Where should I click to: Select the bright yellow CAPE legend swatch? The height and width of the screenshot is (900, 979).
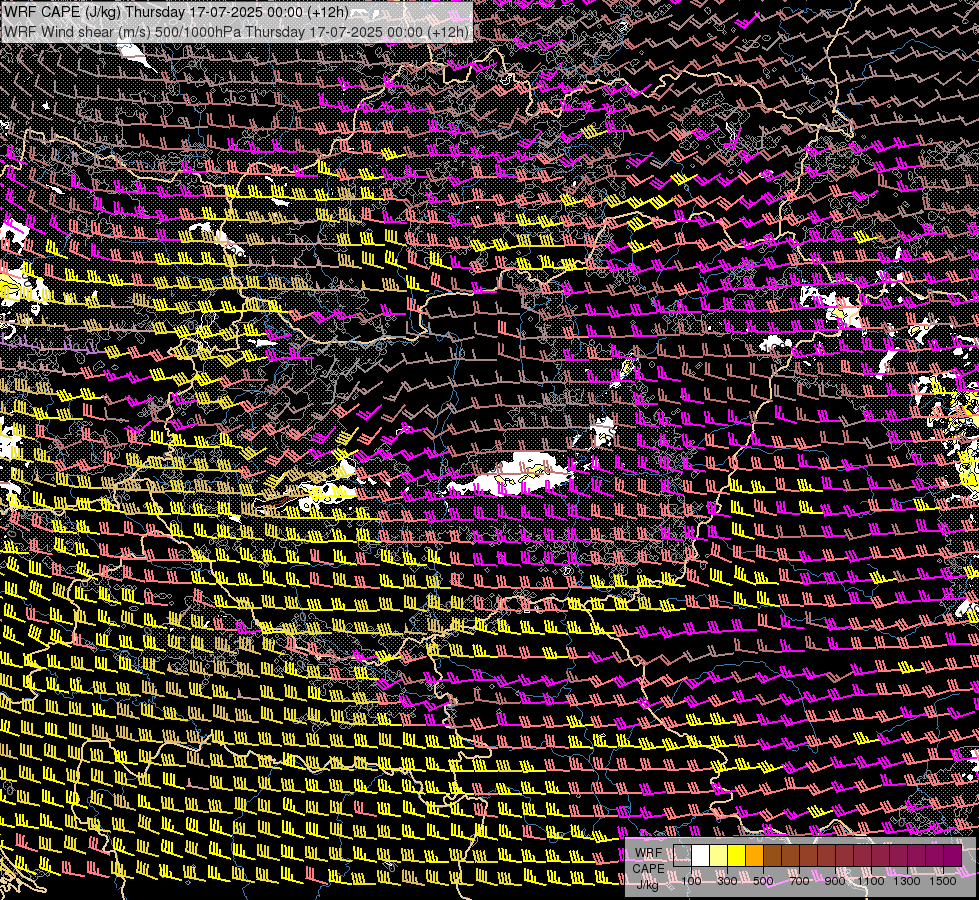[x=737, y=855]
